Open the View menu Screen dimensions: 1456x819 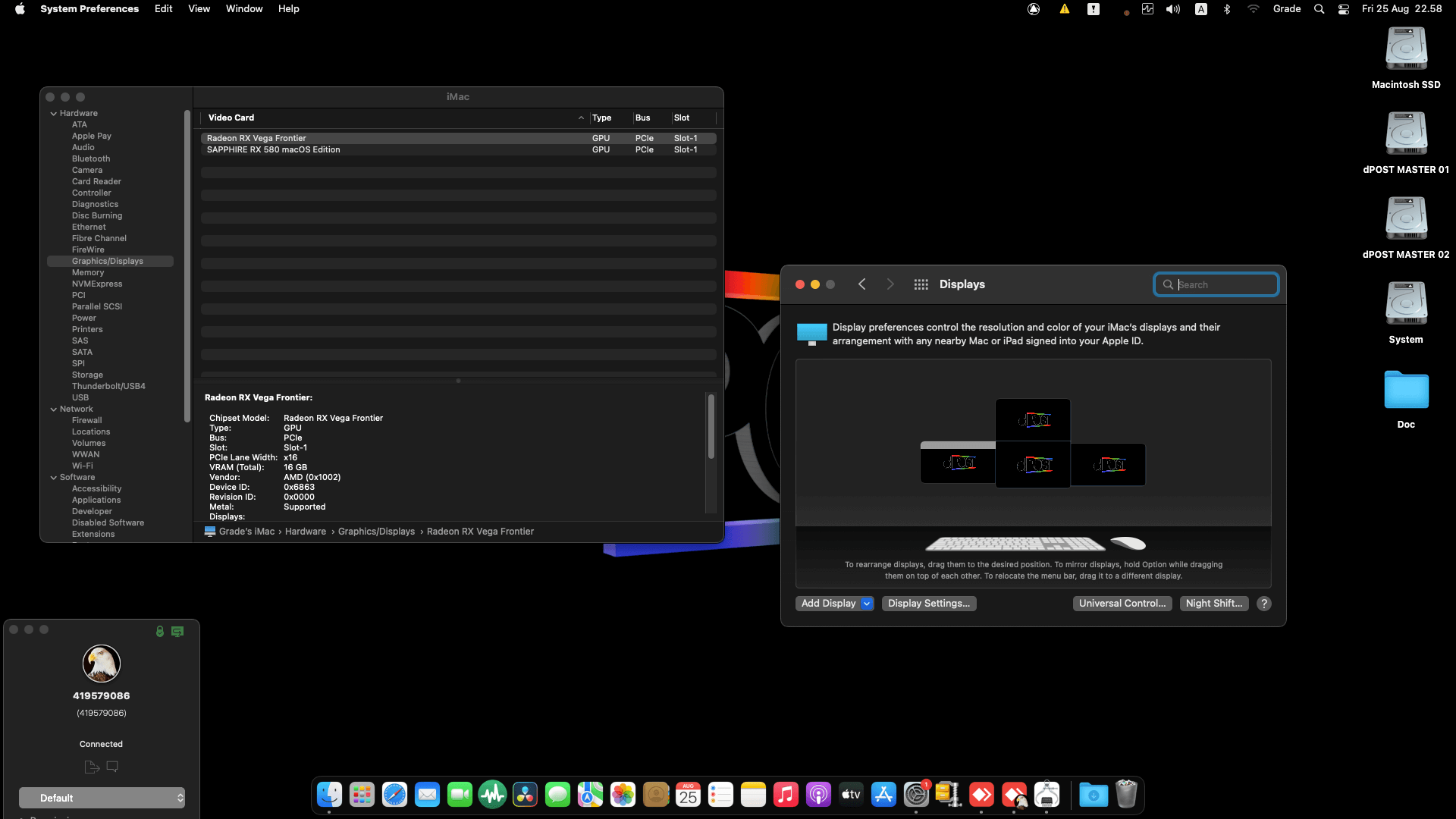(x=199, y=9)
